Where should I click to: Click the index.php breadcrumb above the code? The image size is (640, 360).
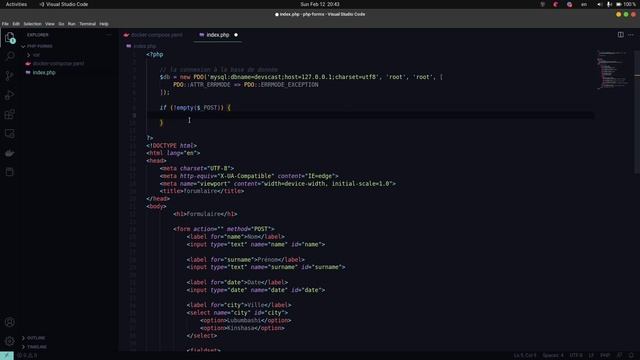click(x=142, y=46)
